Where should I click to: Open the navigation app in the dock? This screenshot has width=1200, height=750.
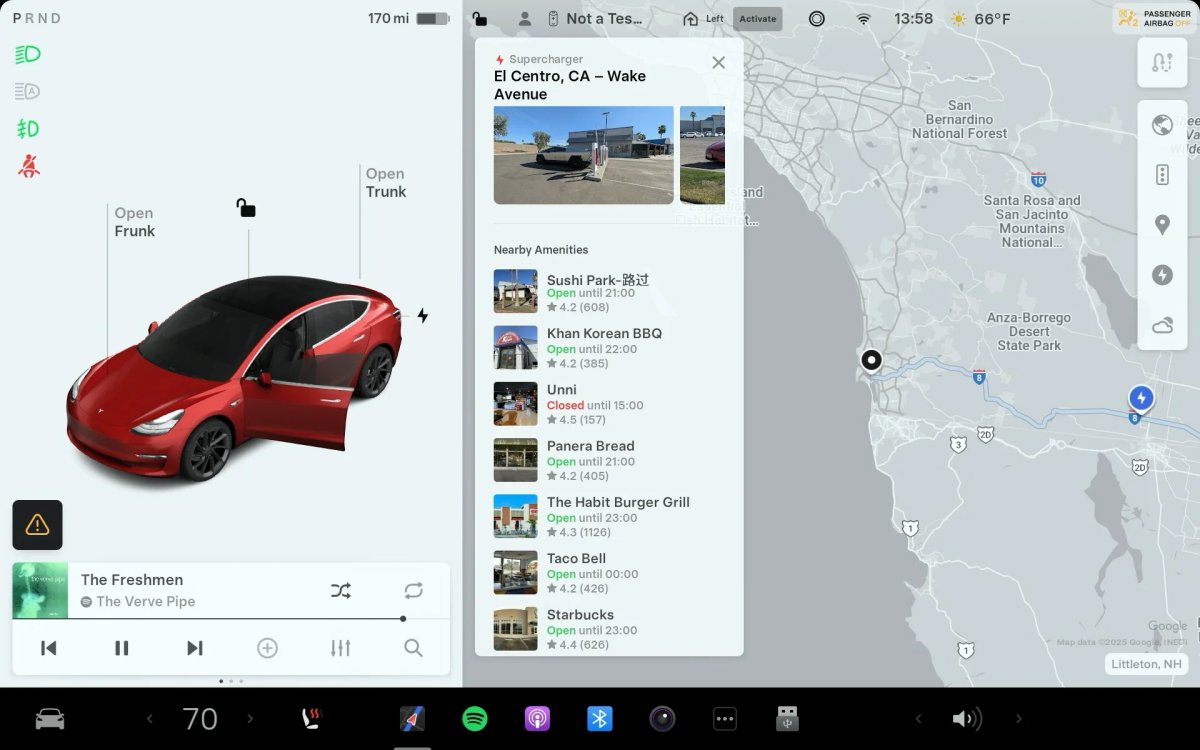click(x=412, y=719)
